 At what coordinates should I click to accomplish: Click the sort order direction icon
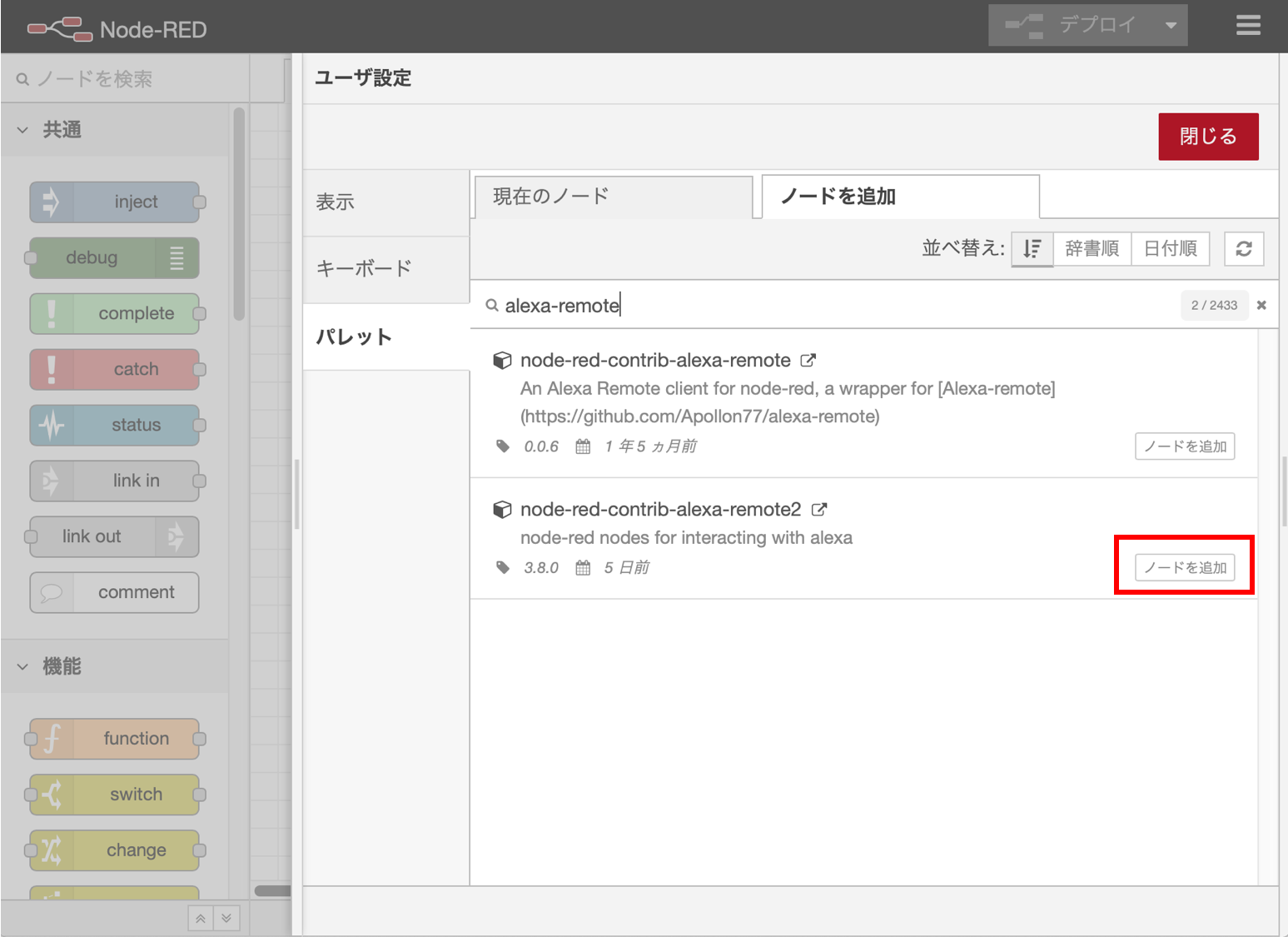tap(1032, 249)
